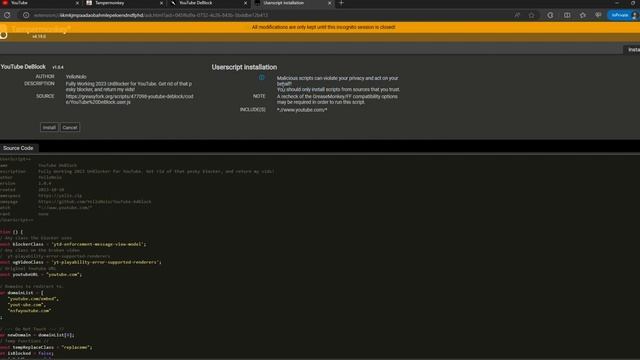Viewport: 640px width, 360px height.
Task: View site information icon in address bar
Action: pos(26,15)
